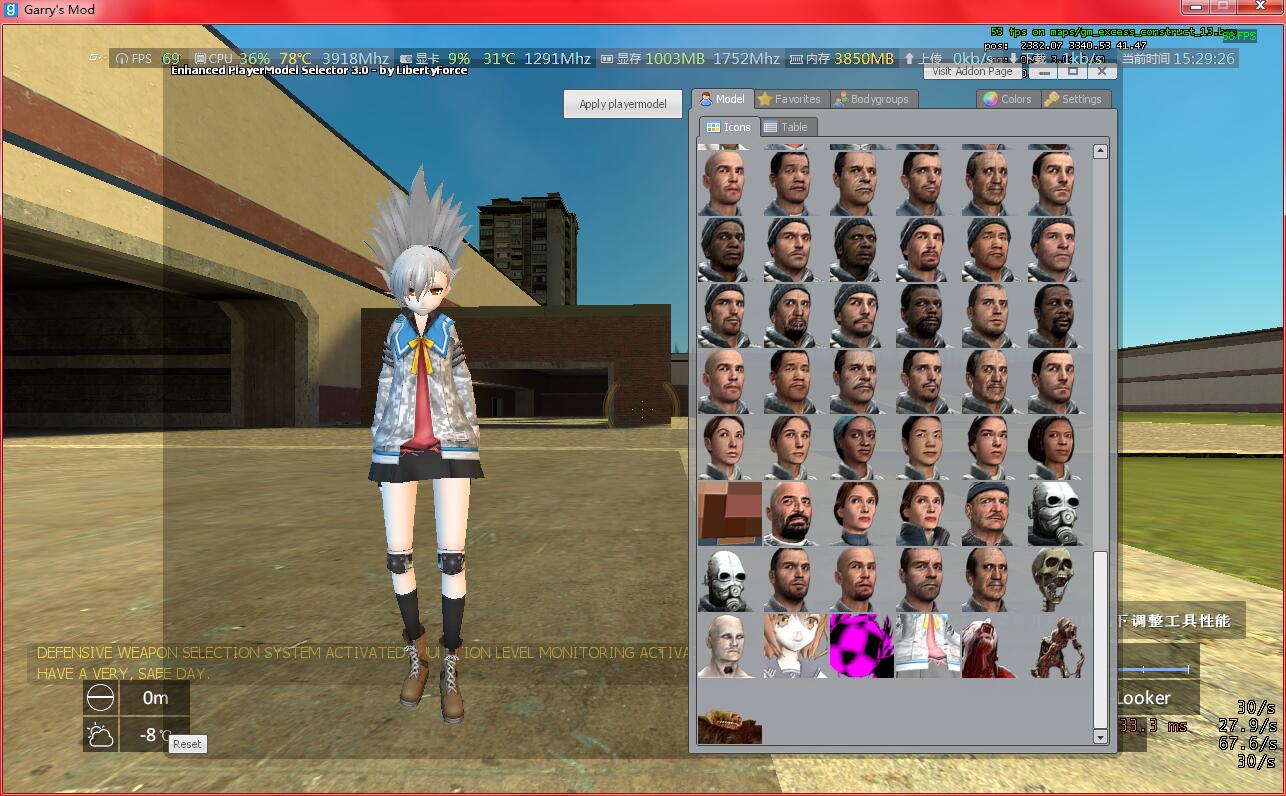Minimize the PlayerModel Selector panel
Screen dimensions: 1286x796
pos(1045,72)
